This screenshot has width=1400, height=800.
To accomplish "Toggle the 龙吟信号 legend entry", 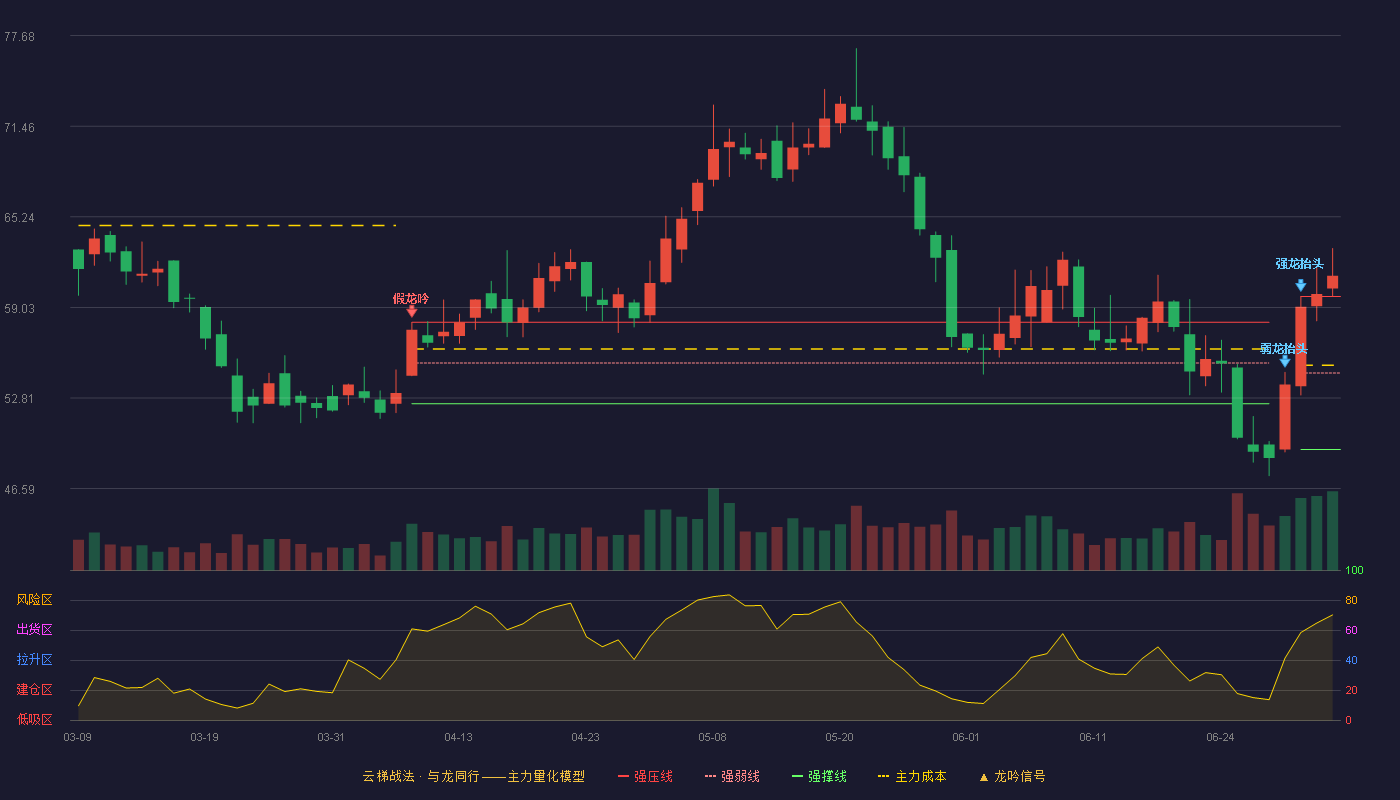I will click(x=1012, y=776).
